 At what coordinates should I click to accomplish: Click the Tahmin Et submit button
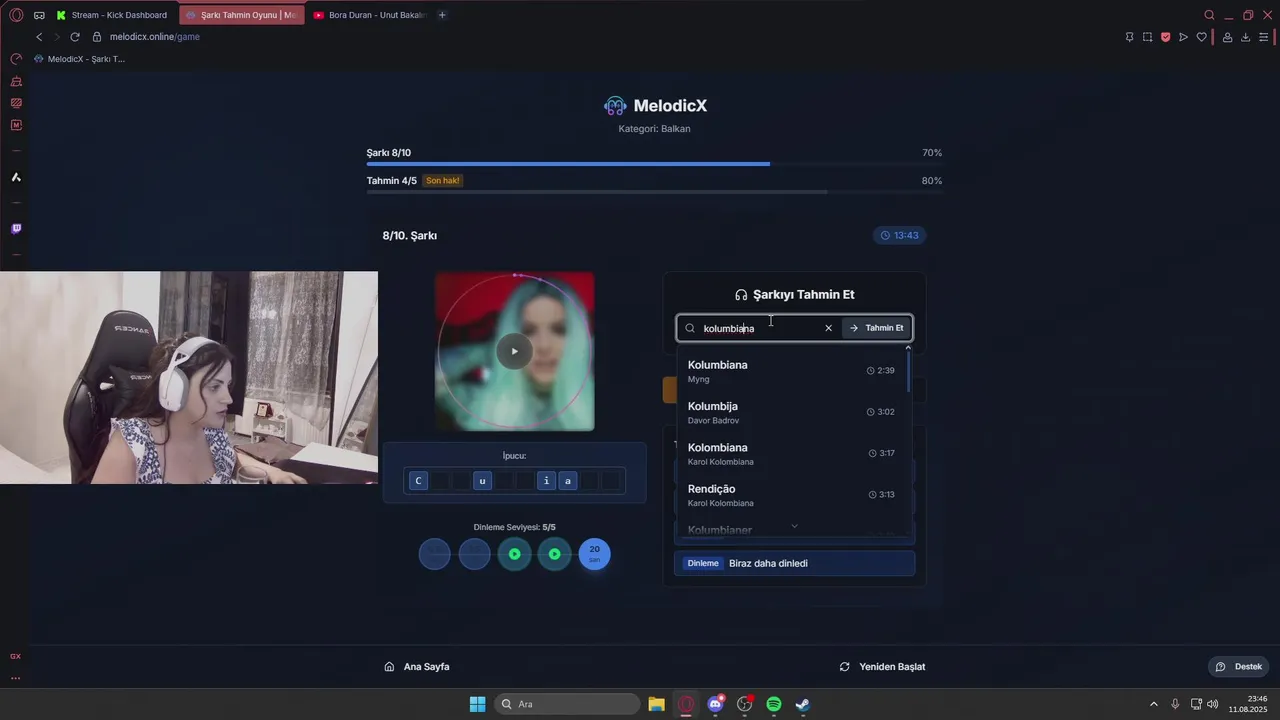pyautogui.click(x=876, y=328)
